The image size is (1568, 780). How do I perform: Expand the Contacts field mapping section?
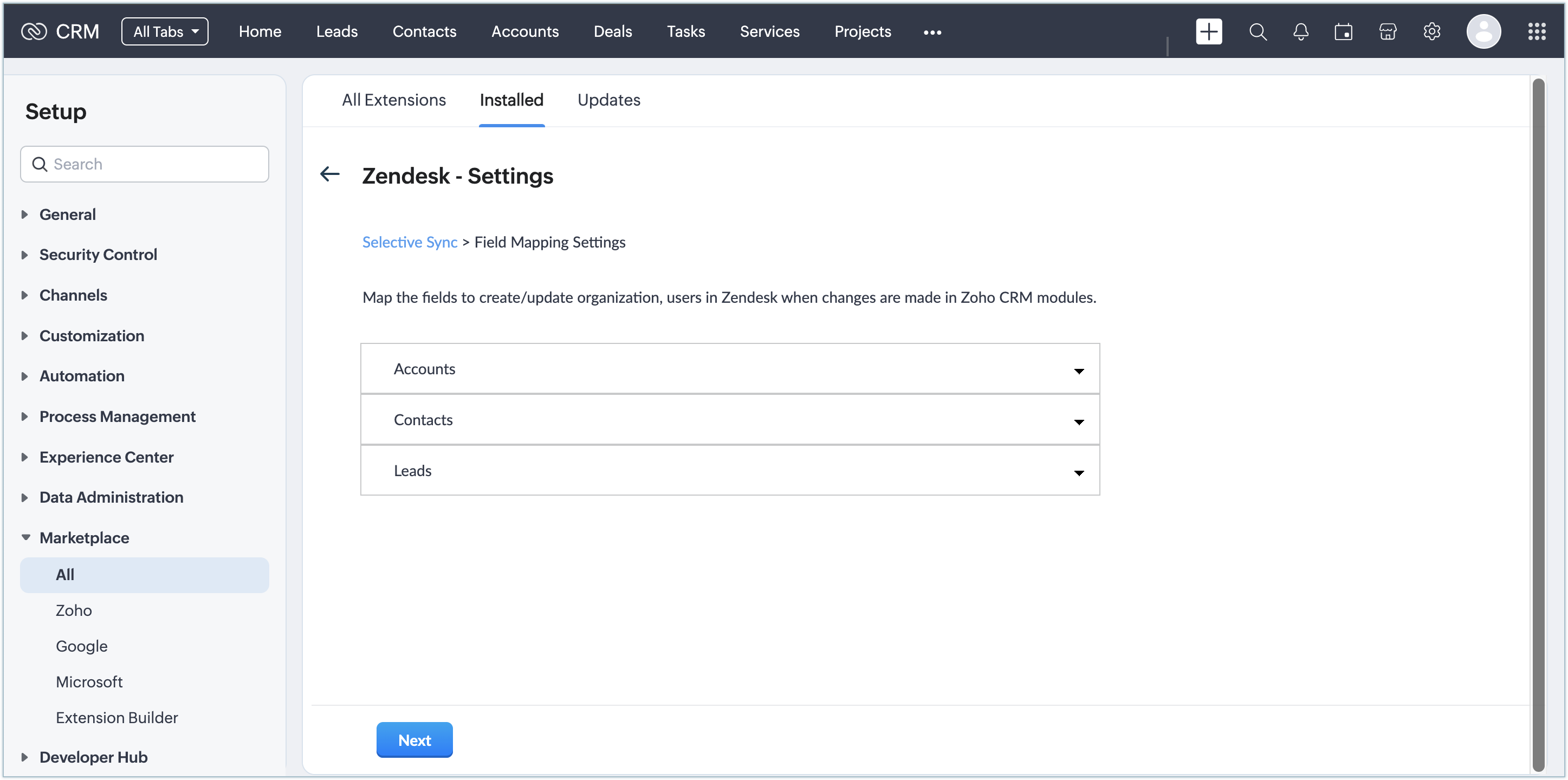click(729, 420)
